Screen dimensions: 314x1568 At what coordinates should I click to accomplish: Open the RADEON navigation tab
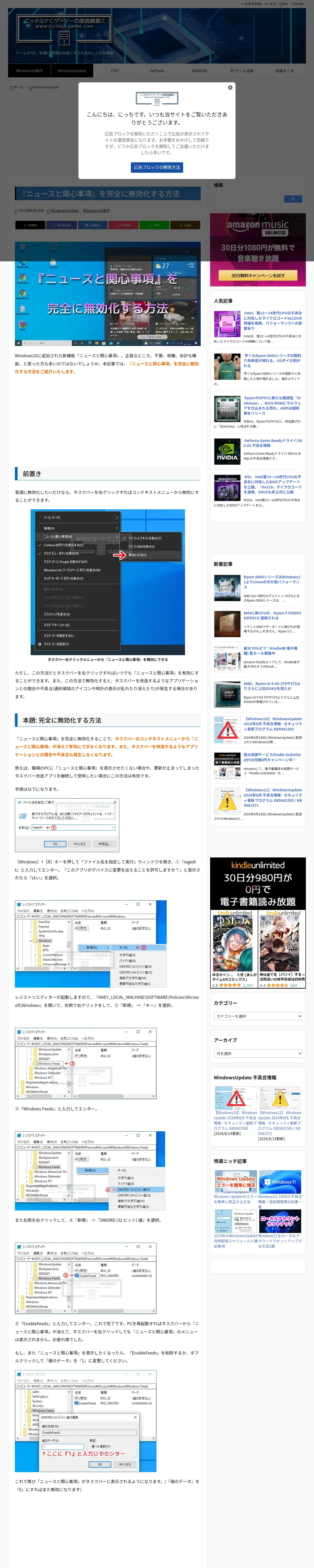pos(199,71)
